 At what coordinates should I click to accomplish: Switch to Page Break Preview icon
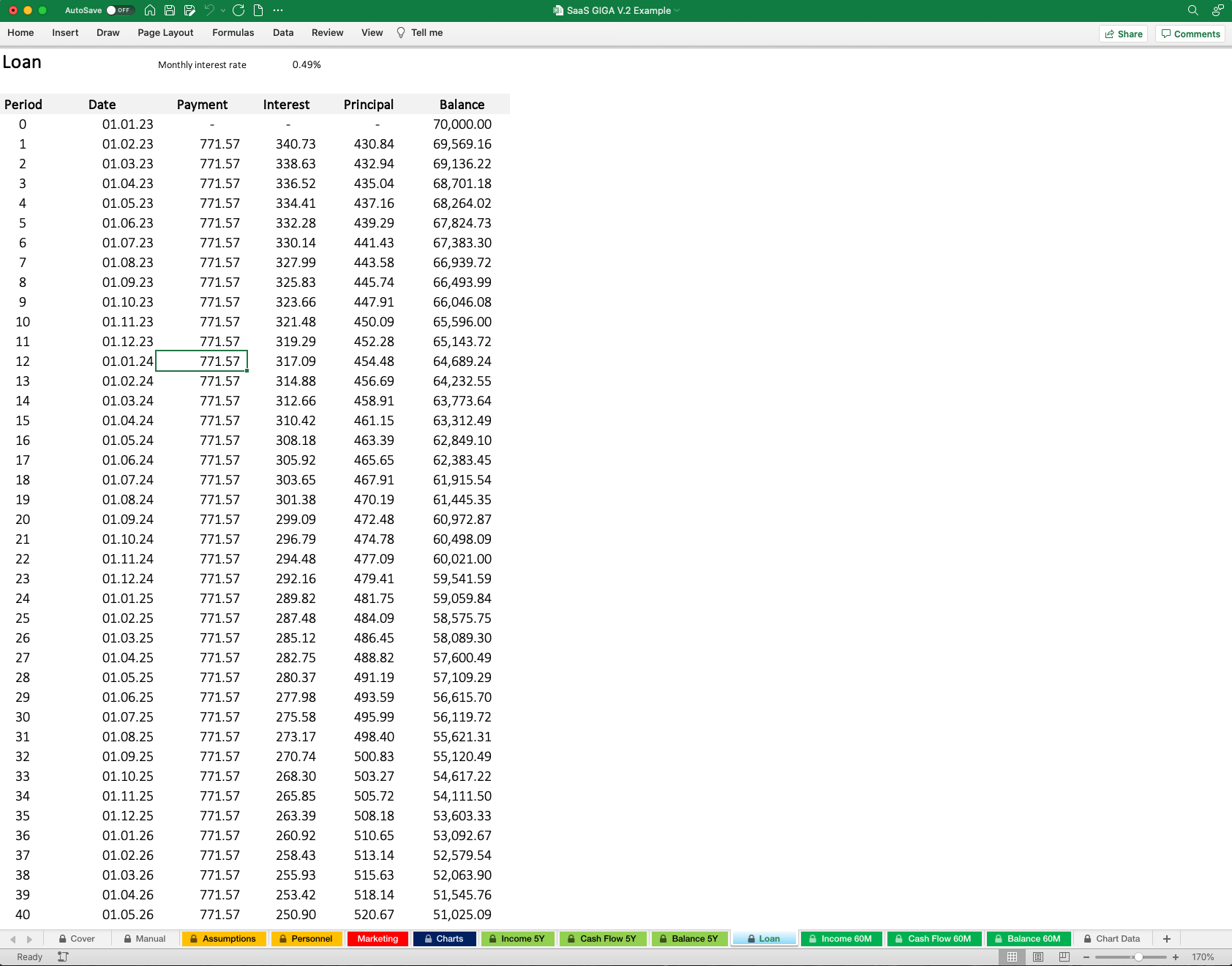pos(1064,956)
